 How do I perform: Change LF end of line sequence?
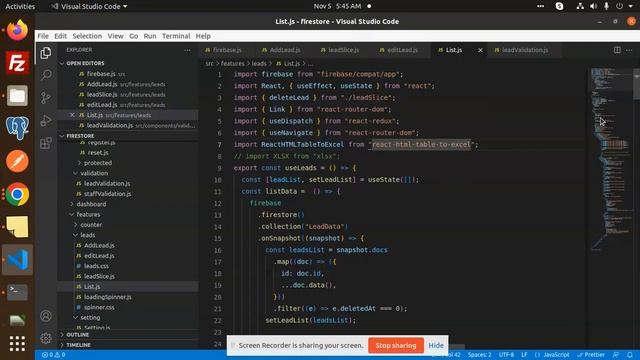coord(524,355)
